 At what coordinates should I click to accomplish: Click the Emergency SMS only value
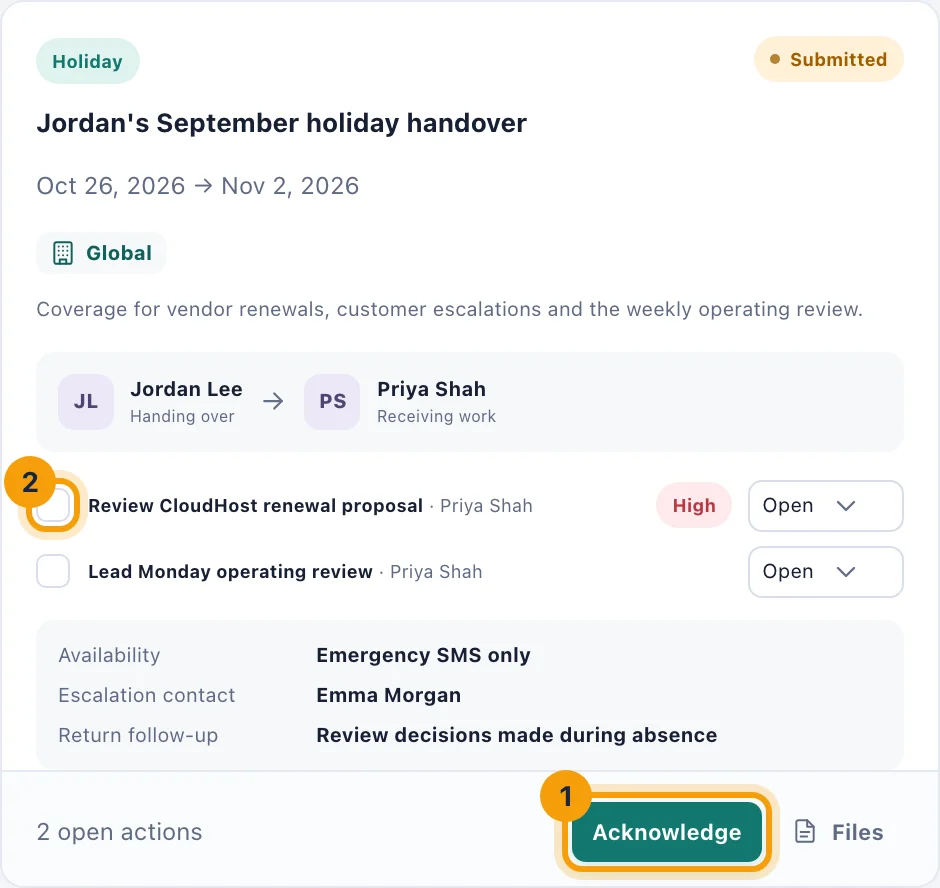423,655
